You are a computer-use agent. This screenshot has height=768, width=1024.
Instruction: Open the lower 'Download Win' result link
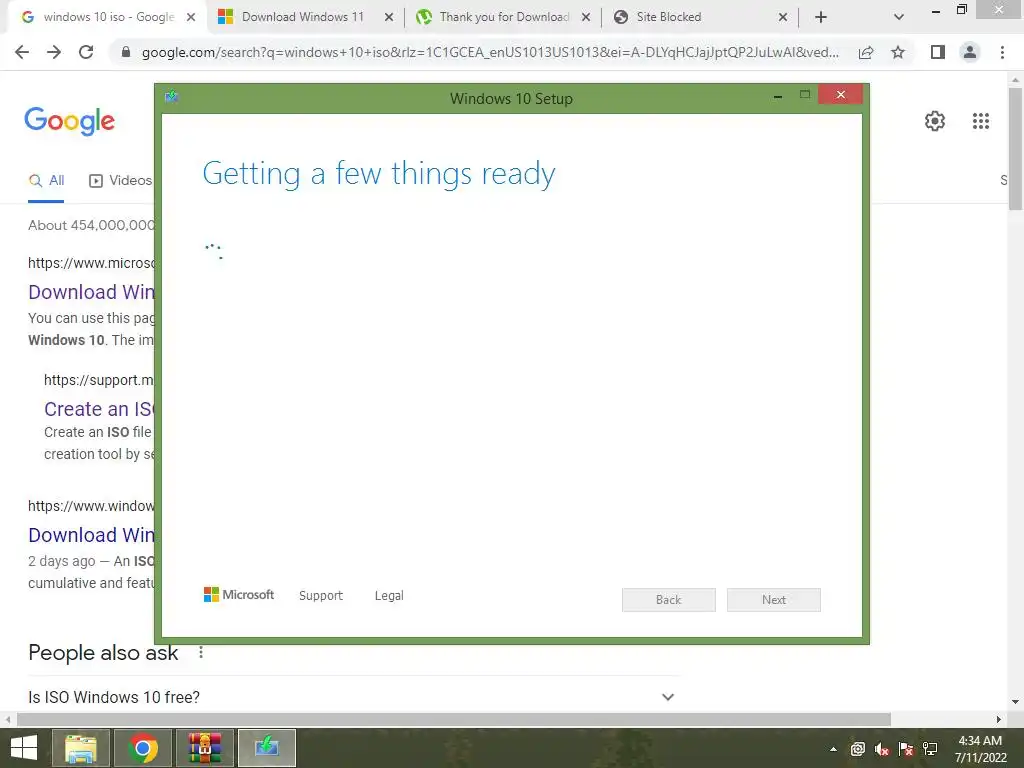pos(91,535)
